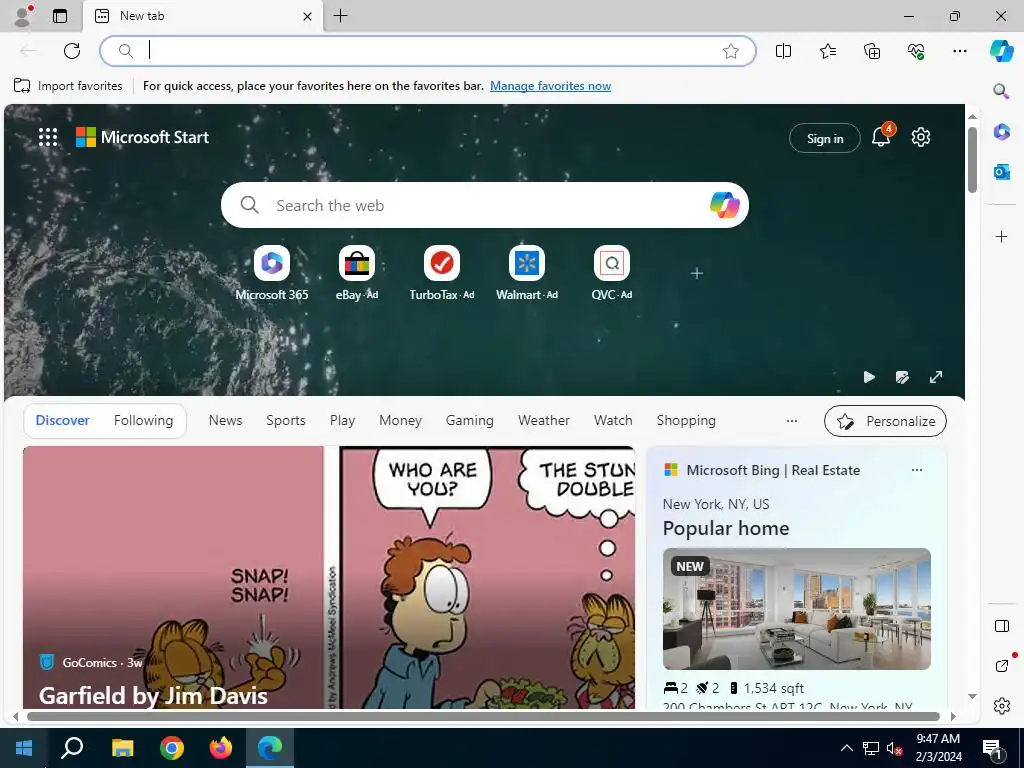Show hidden system tray icons

846,748
